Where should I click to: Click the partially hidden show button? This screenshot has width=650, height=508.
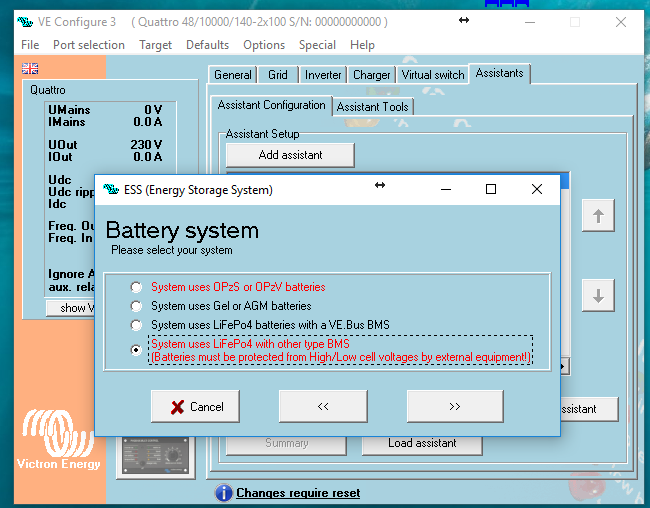click(x=70, y=308)
